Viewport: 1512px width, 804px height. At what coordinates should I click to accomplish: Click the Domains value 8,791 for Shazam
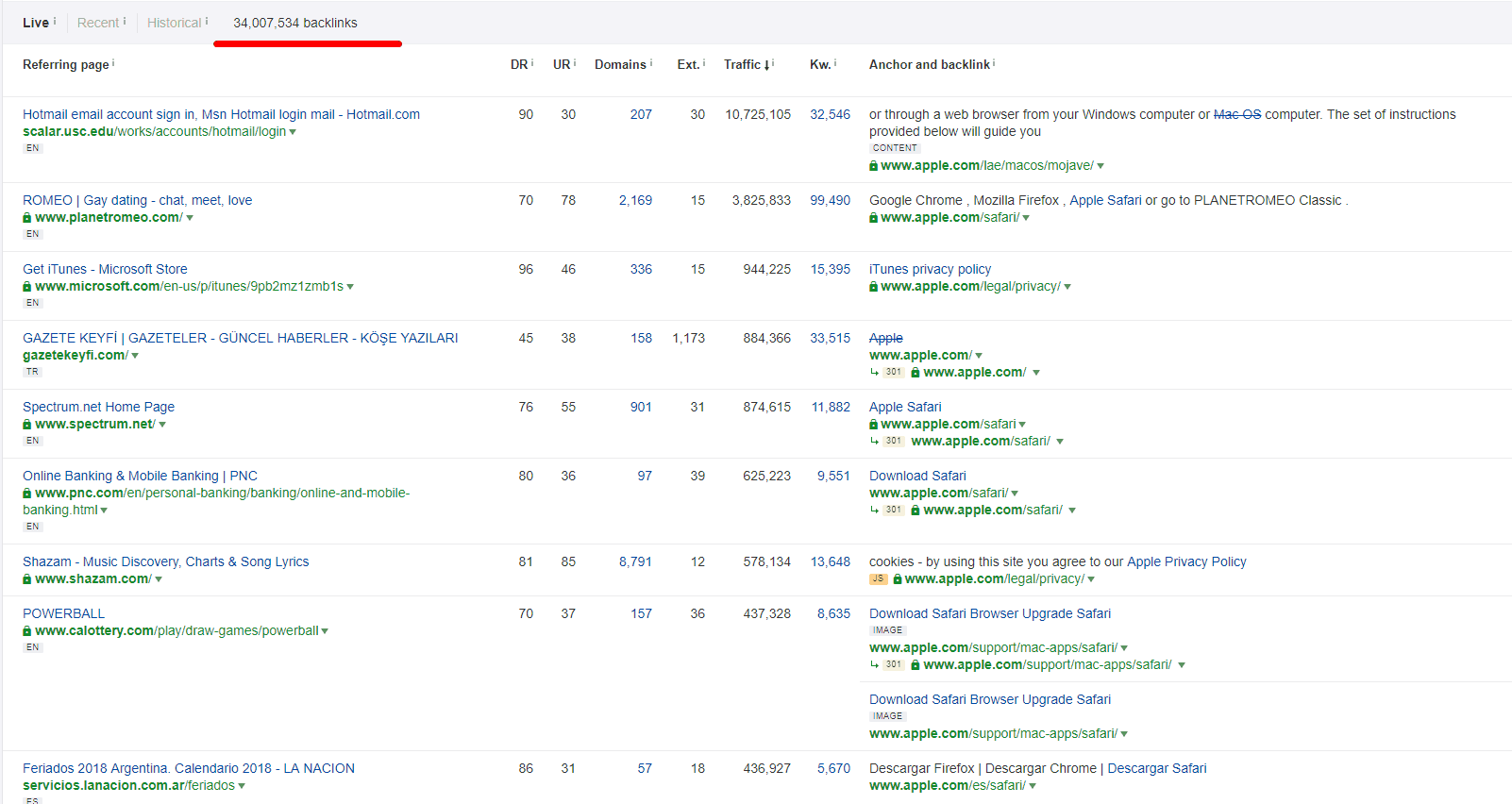tap(635, 561)
